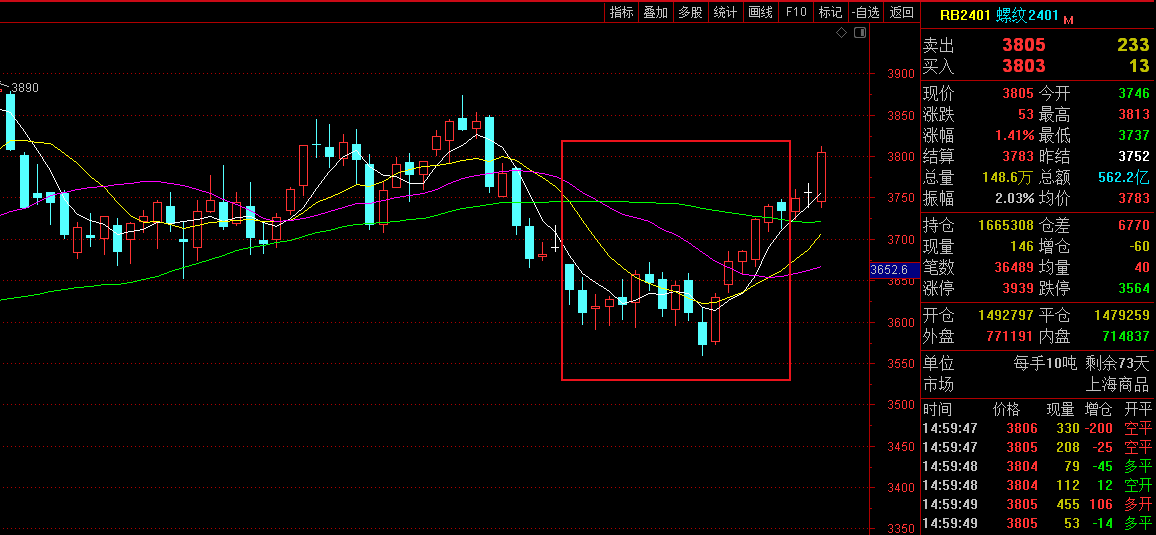Image resolution: width=1156 pixels, height=535 pixels.
Task: Click the 买入 bid price 3803
Action: [1023, 66]
